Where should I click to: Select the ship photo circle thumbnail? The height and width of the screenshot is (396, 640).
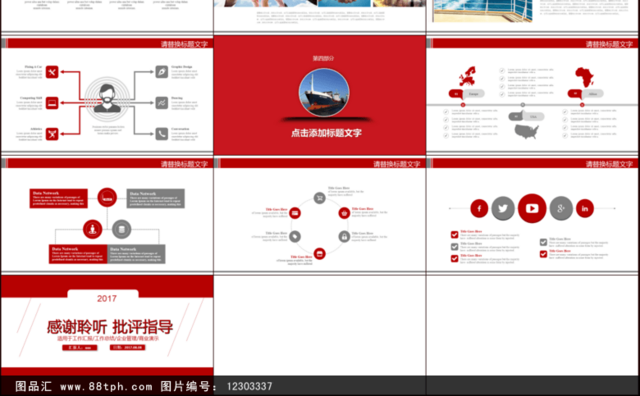click(x=324, y=93)
